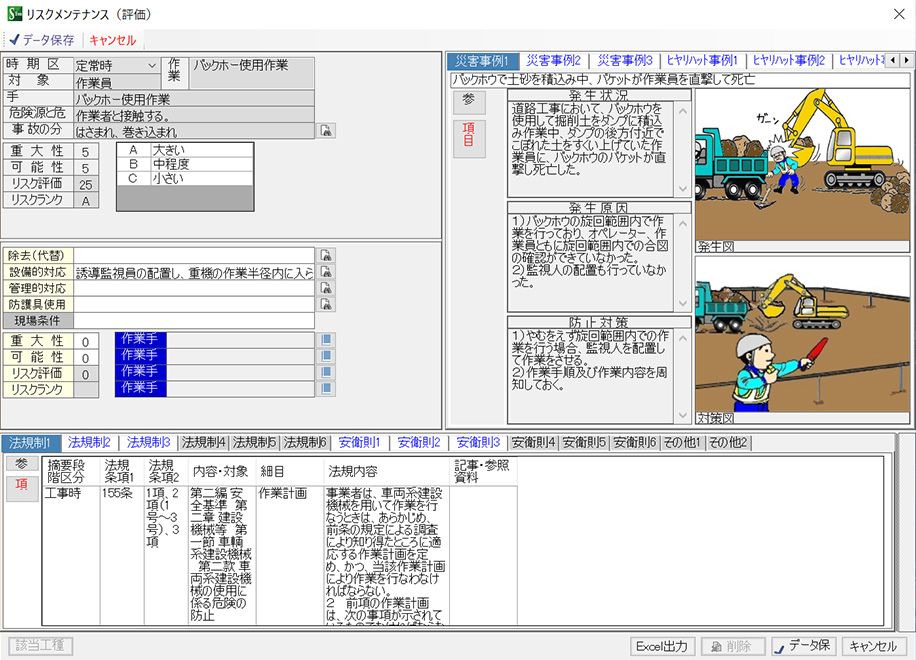Open the ヒヤリハット事例2 tab
Image resolution: width=916 pixels, height=660 pixels.
(789, 61)
